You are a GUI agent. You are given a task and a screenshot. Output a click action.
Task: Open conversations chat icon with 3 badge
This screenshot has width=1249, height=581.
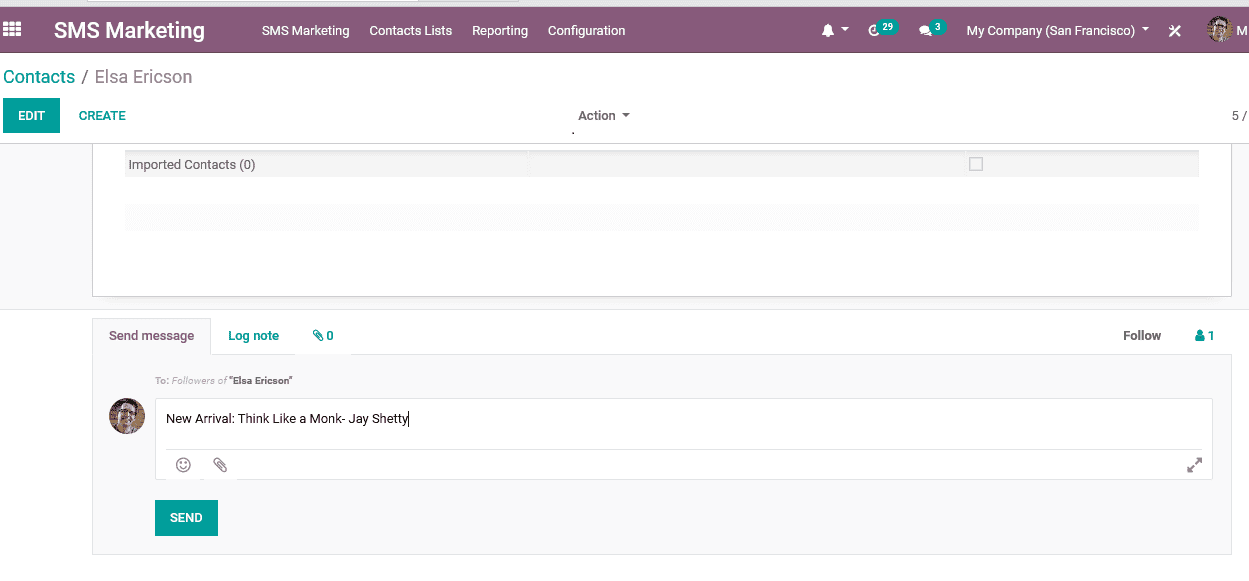931,29
